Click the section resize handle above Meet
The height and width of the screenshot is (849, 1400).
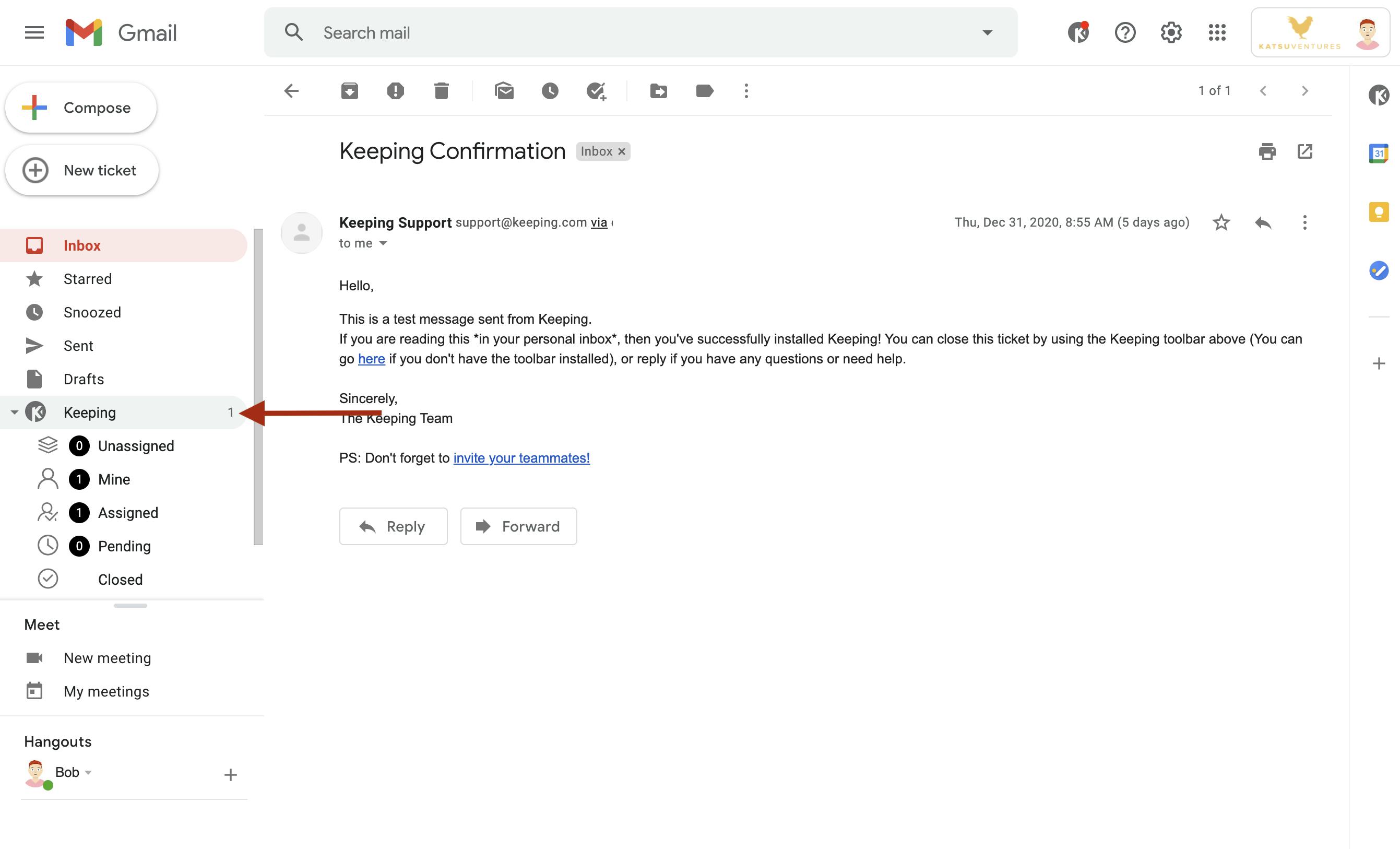click(x=130, y=606)
